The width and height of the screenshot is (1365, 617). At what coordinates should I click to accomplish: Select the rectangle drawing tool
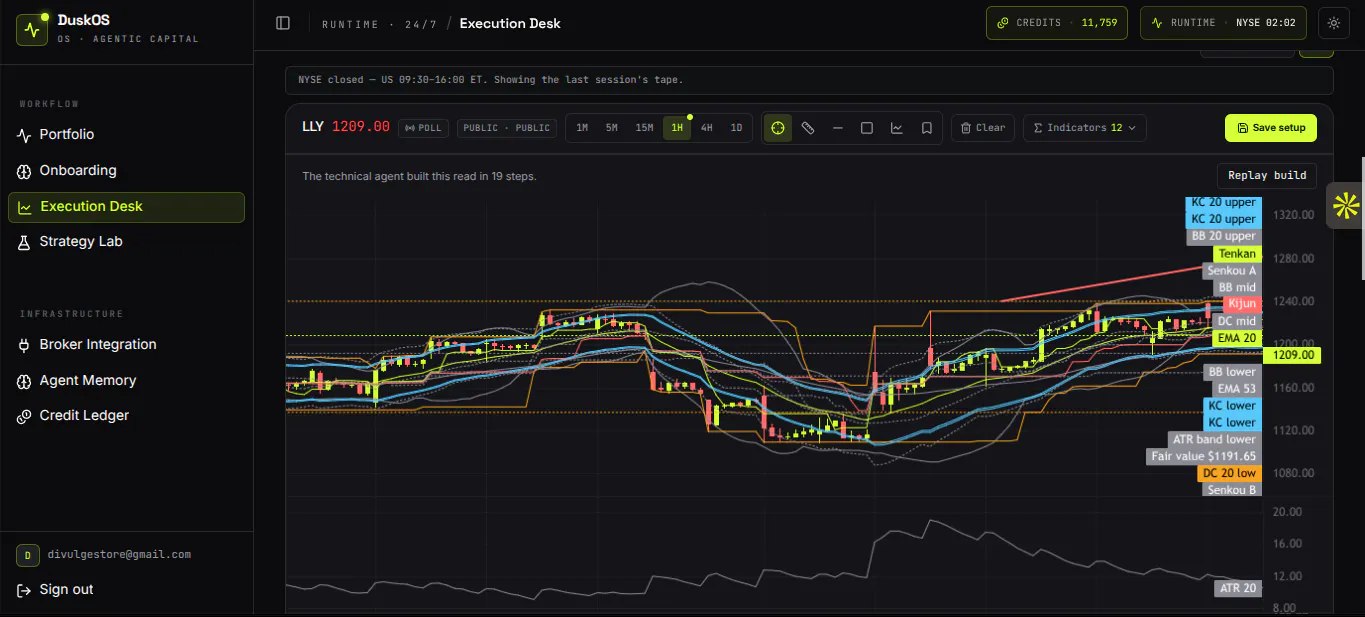(x=867, y=128)
